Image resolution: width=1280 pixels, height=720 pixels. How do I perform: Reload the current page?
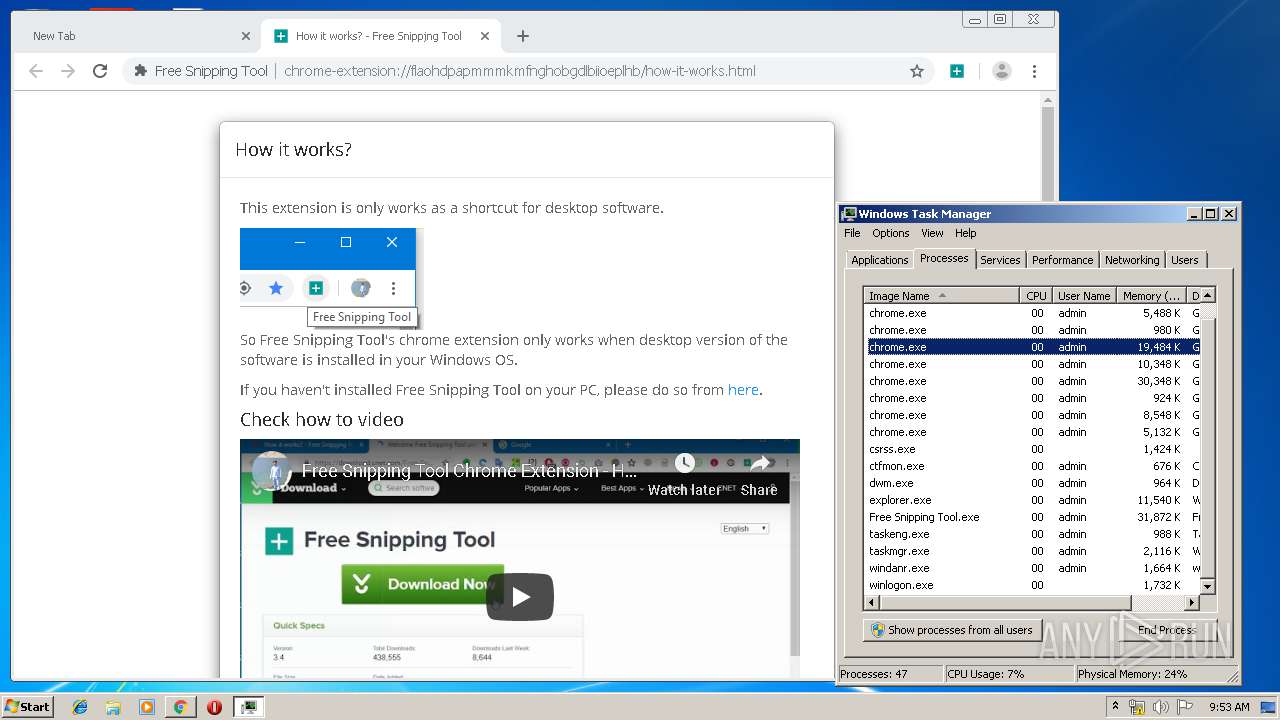100,71
